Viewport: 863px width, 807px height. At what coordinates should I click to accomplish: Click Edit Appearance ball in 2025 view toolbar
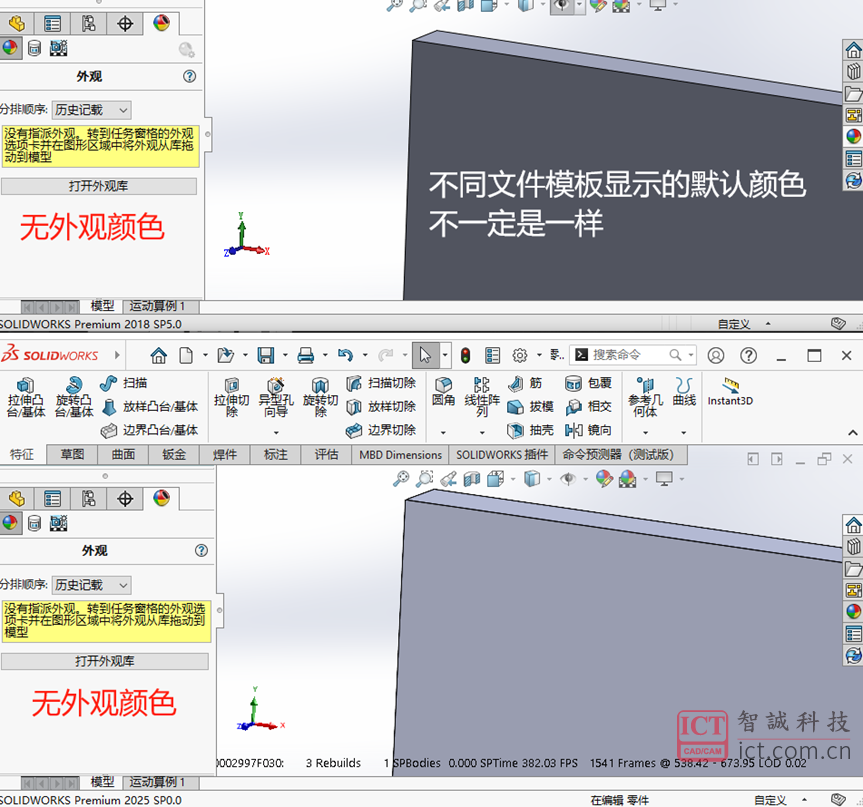[x=604, y=479]
